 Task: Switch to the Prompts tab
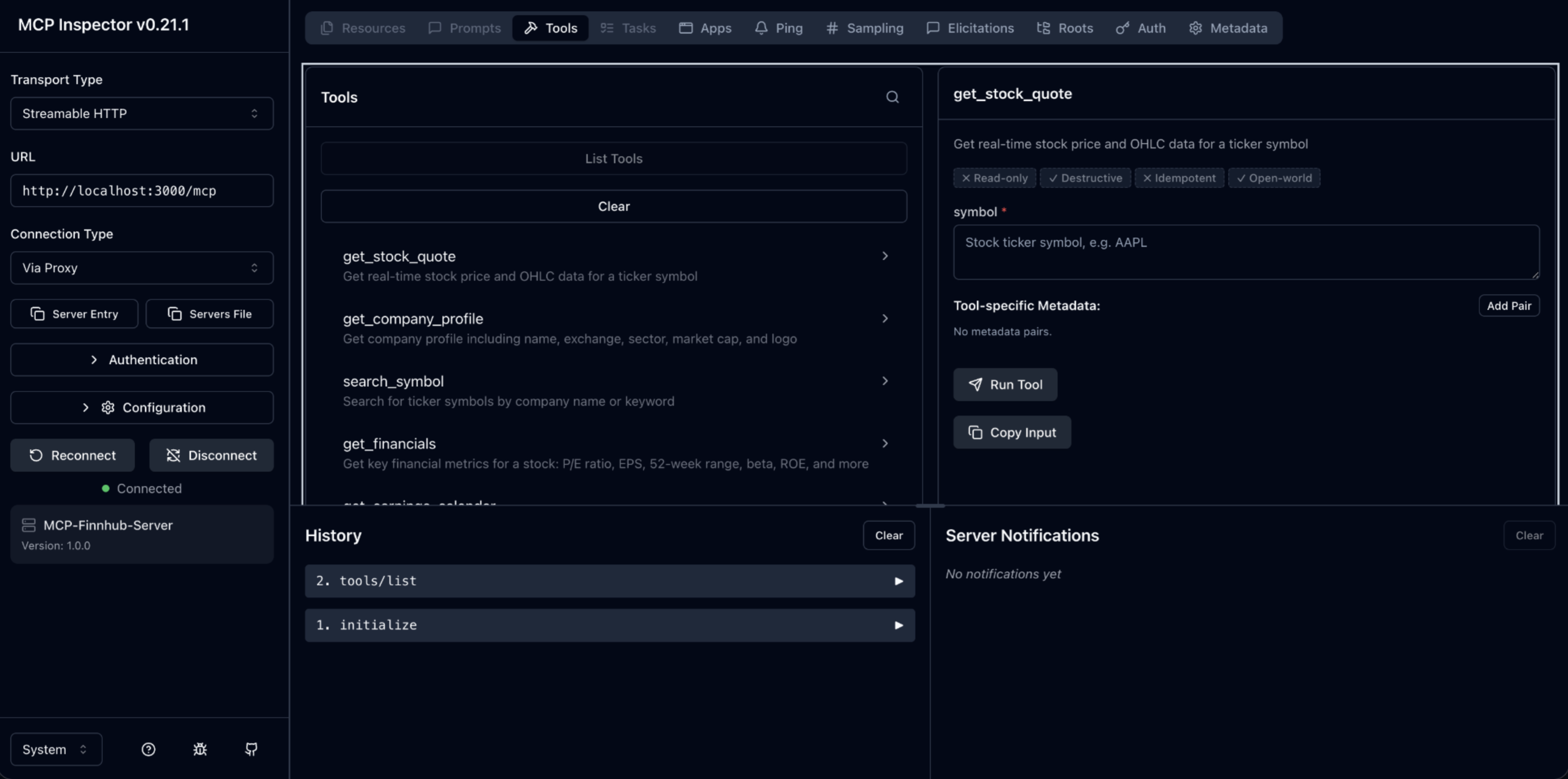tap(464, 28)
